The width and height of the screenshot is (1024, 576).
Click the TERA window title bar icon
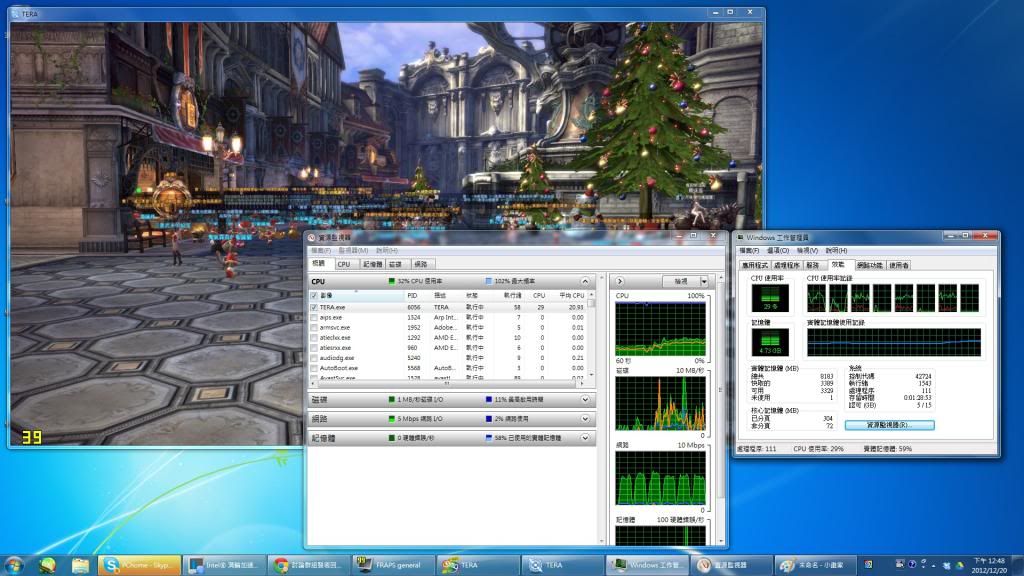pos(15,13)
